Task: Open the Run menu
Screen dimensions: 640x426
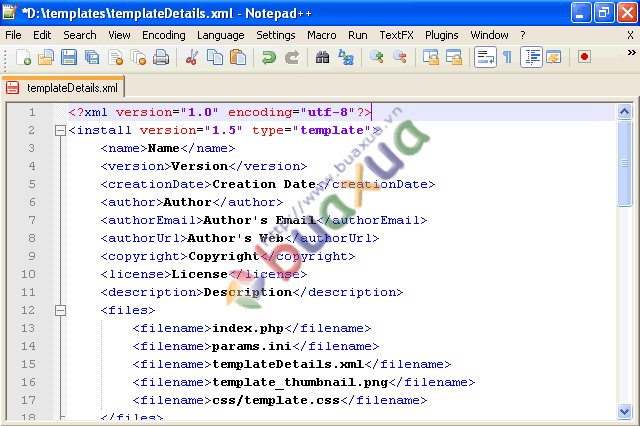Action: (358, 35)
